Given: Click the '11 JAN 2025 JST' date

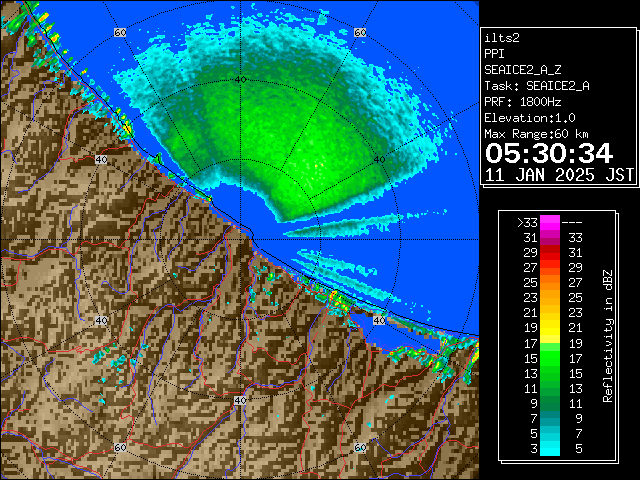Looking at the screenshot, I should [559, 175].
